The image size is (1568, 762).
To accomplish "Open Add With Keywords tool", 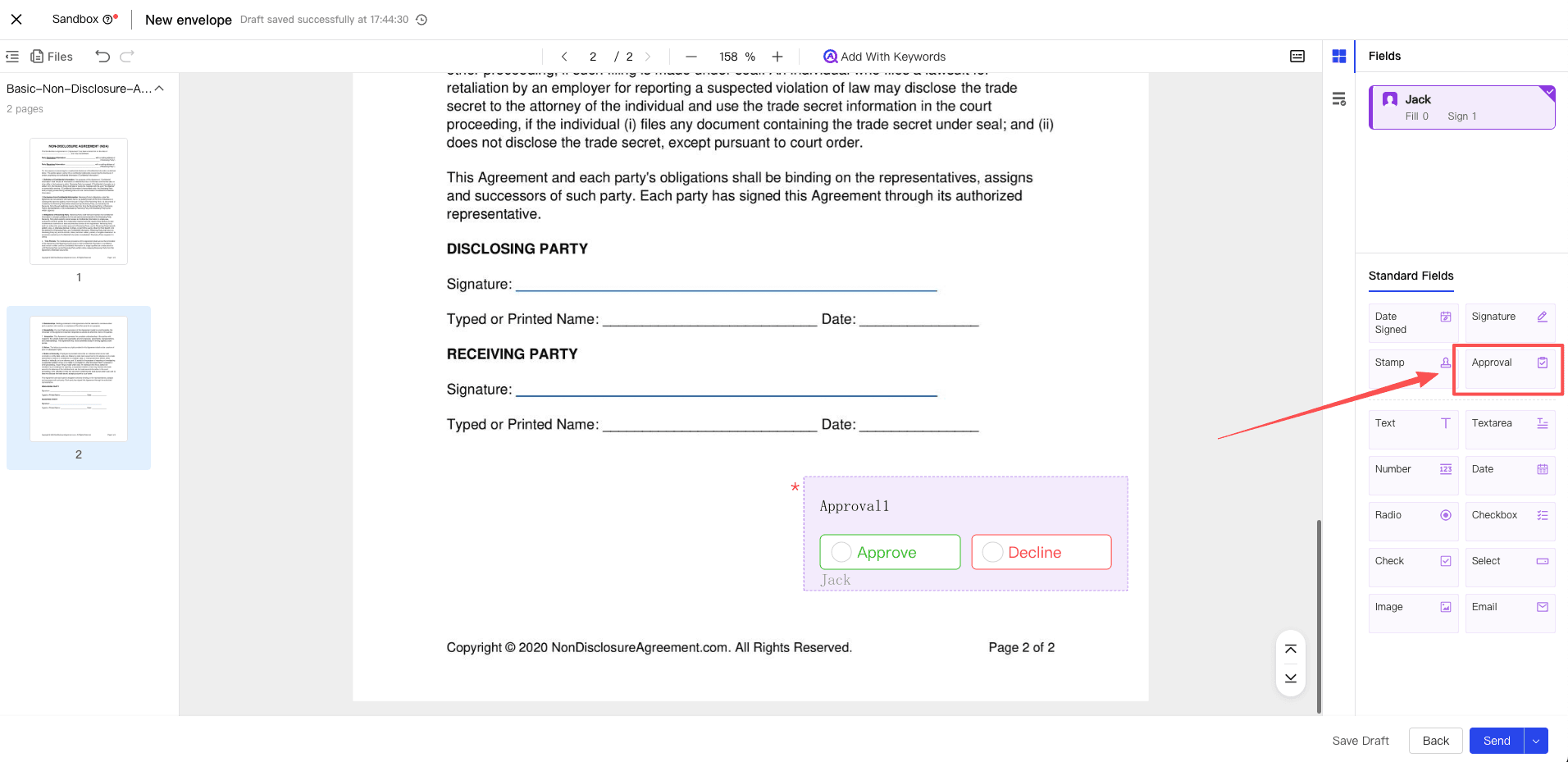I will click(x=884, y=57).
